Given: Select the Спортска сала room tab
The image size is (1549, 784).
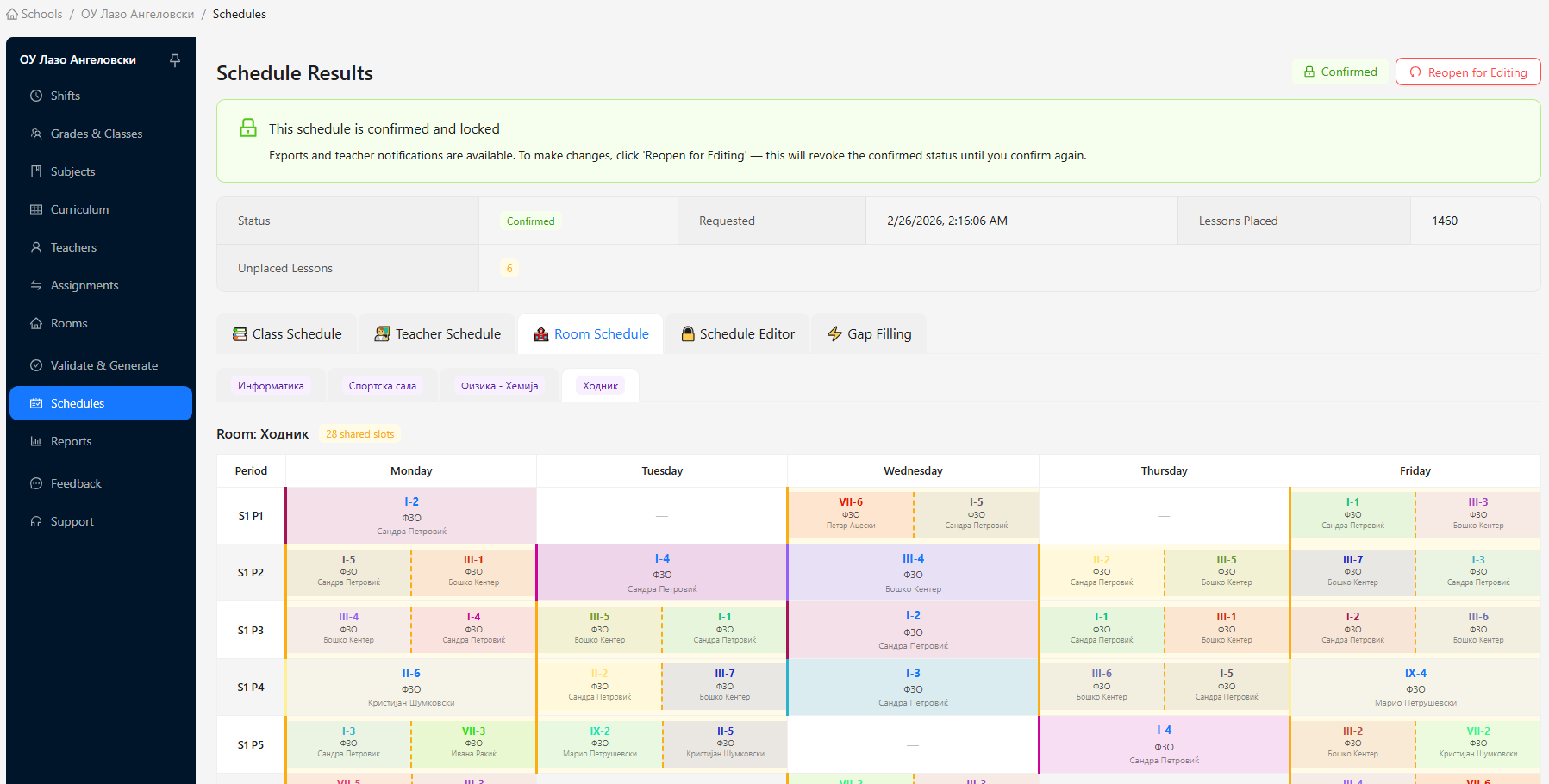Looking at the screenshot, I should (383, 386).
